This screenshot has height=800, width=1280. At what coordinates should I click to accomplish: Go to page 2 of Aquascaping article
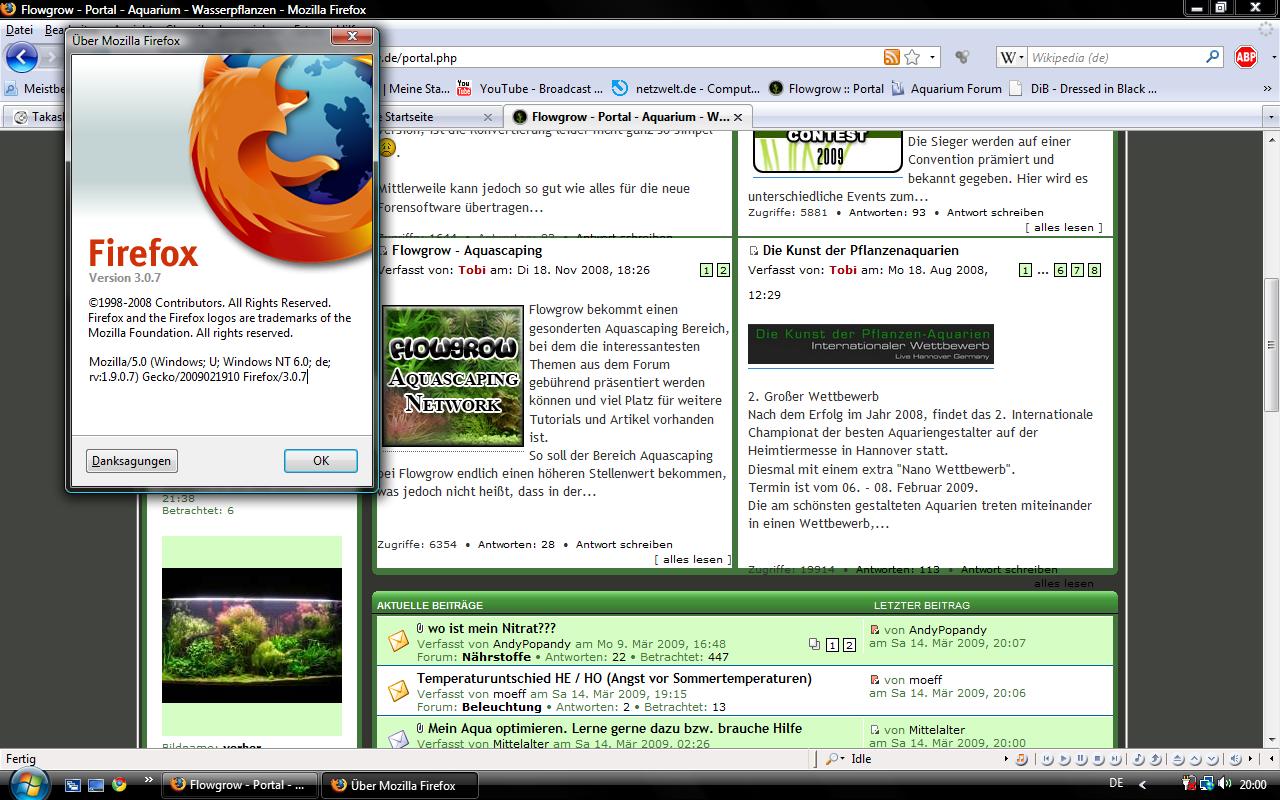point(724,271)
